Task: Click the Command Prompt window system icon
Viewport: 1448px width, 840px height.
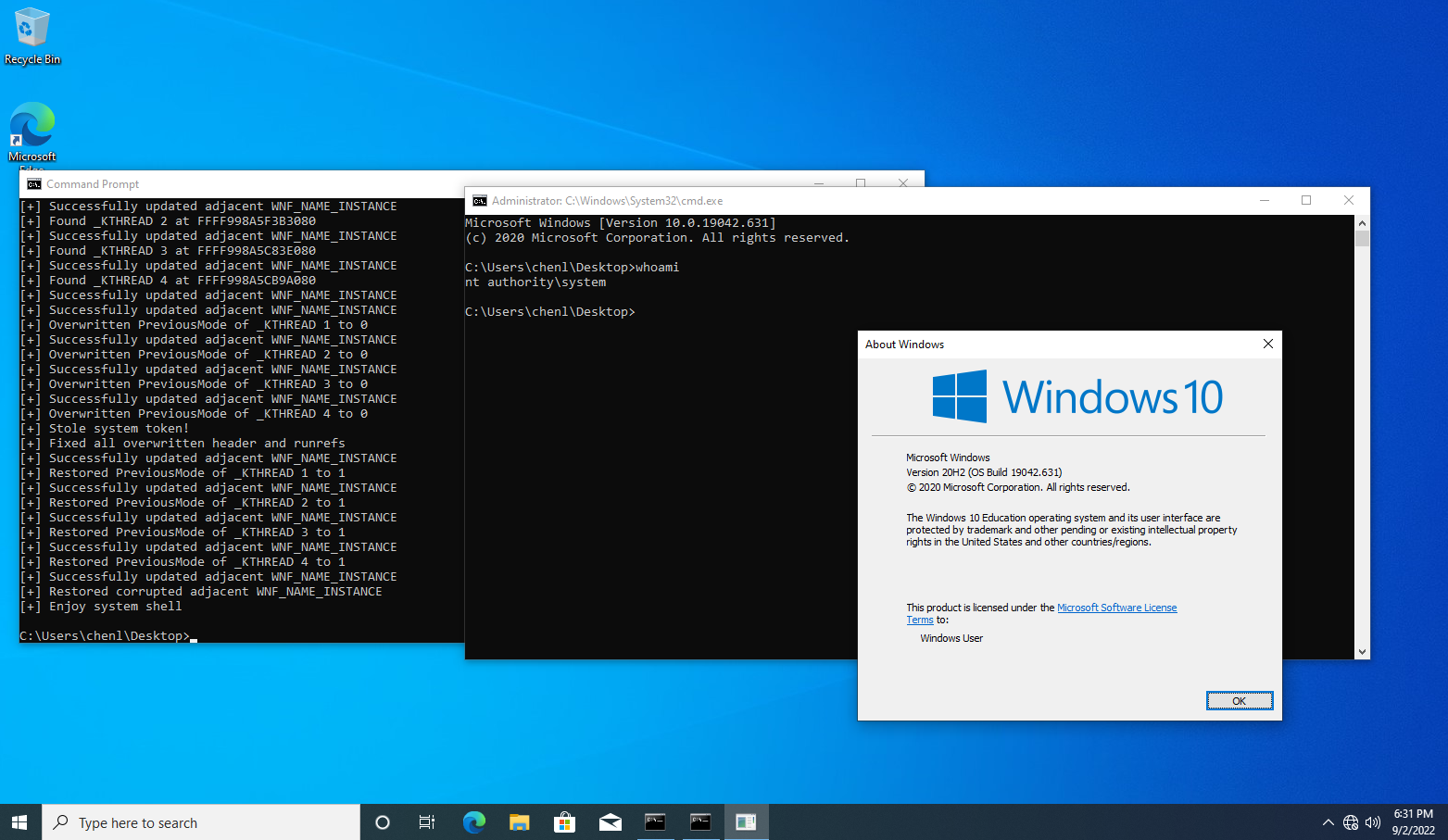Action: point(34,184)
